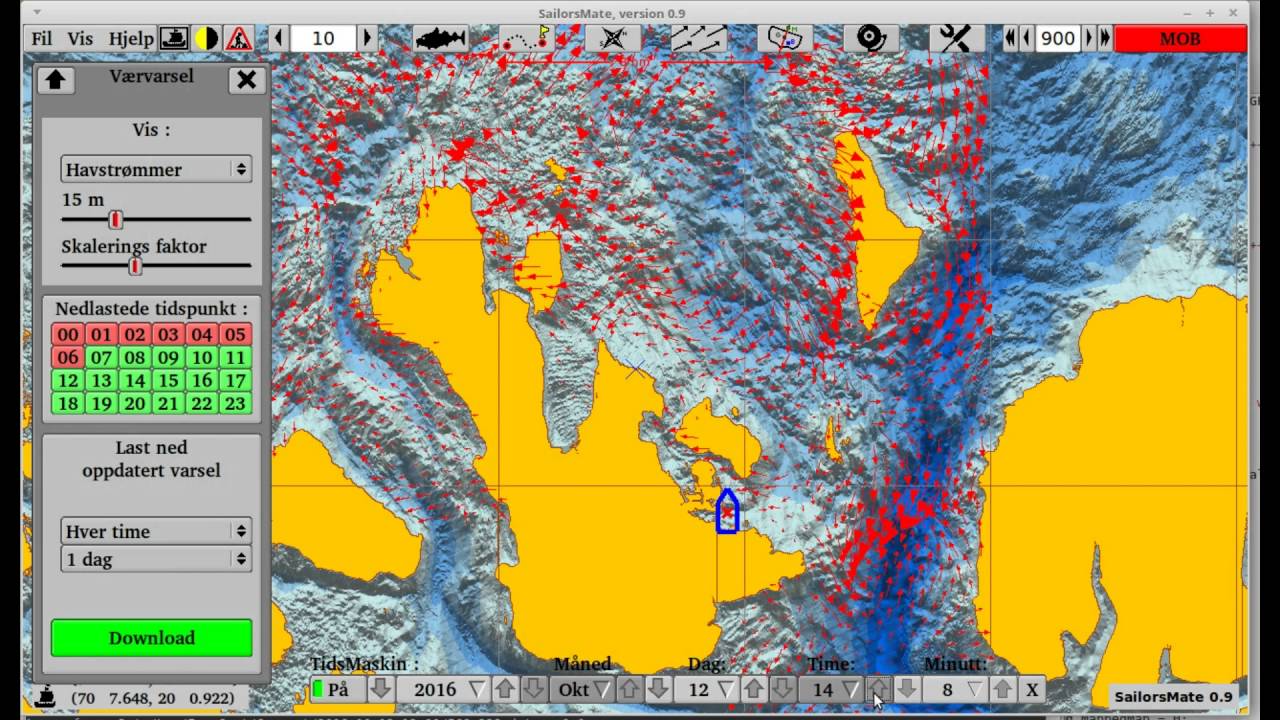Screen dimensions: 1280x720
Task: Open the day 12 dropdown
Action: [707, 690]
